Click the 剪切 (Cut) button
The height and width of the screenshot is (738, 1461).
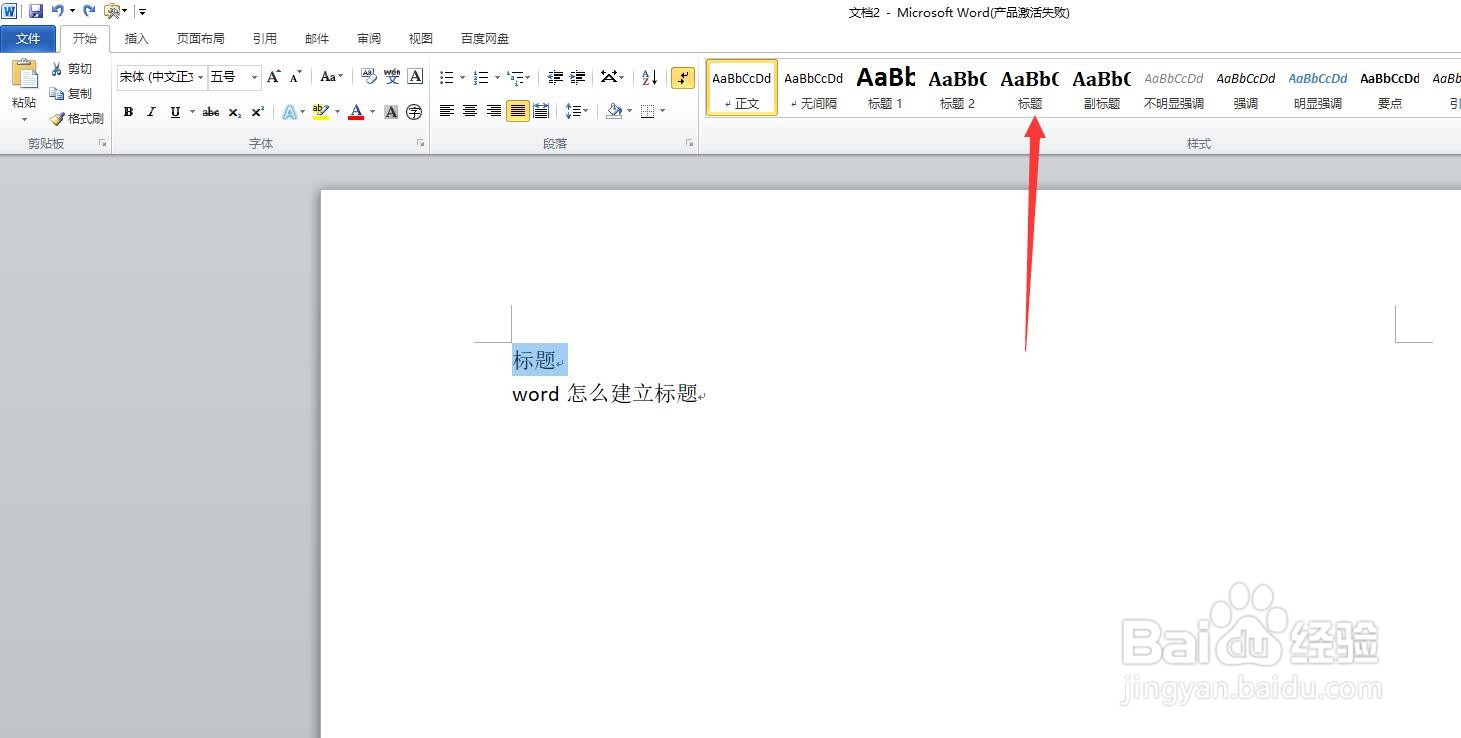pos(72,69)
